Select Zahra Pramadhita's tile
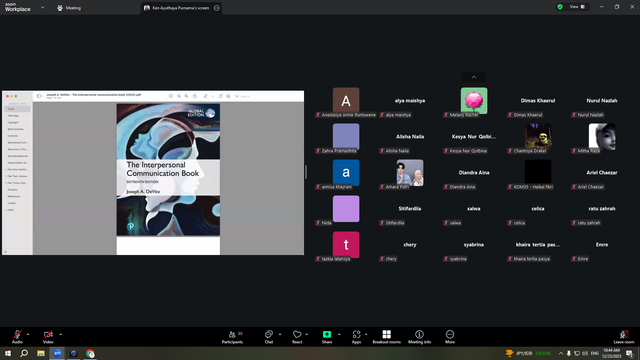This screenshot has height=360, width=640. click(x=346, y=136)
